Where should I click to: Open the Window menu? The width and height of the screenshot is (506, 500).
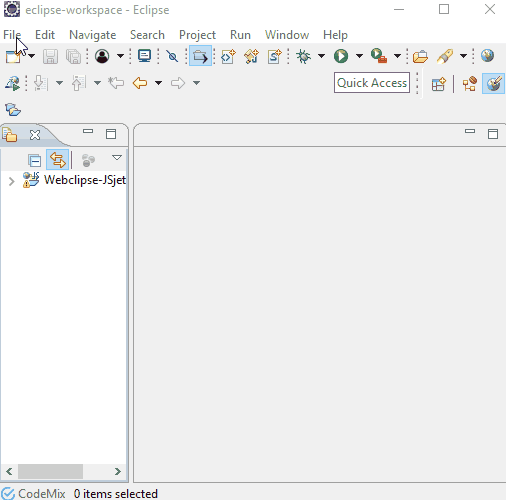[x=287, y=35]
